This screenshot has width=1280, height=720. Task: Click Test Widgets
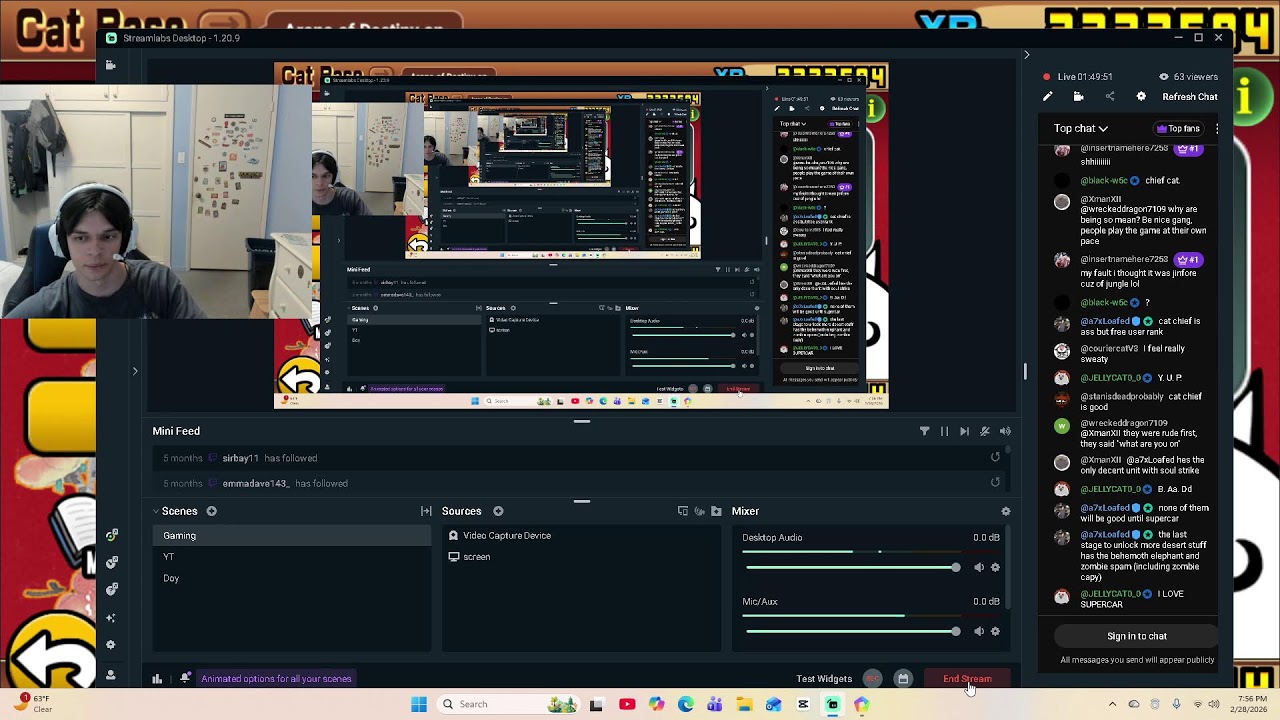pyautogui.click(x=824, y=679)
